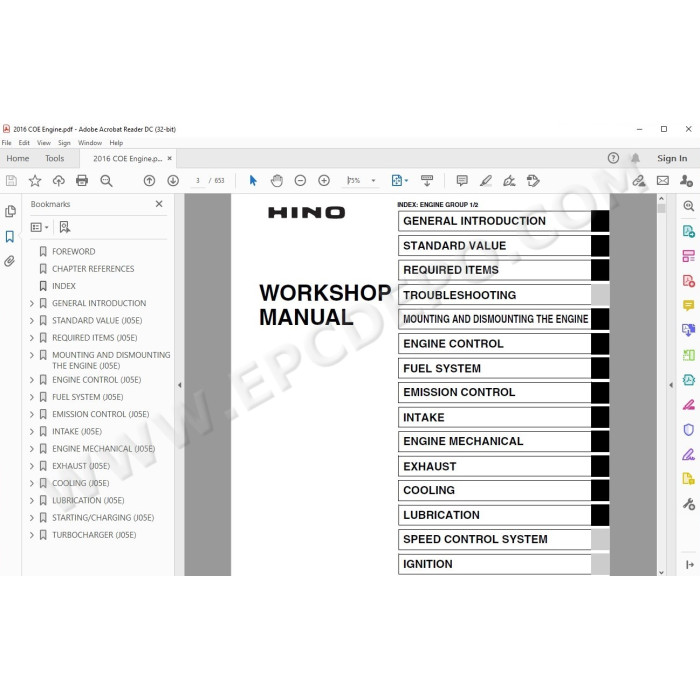700x700 pixels.
Task: Enable scrolling mode keyboard icon
Action: coord(427,181)
